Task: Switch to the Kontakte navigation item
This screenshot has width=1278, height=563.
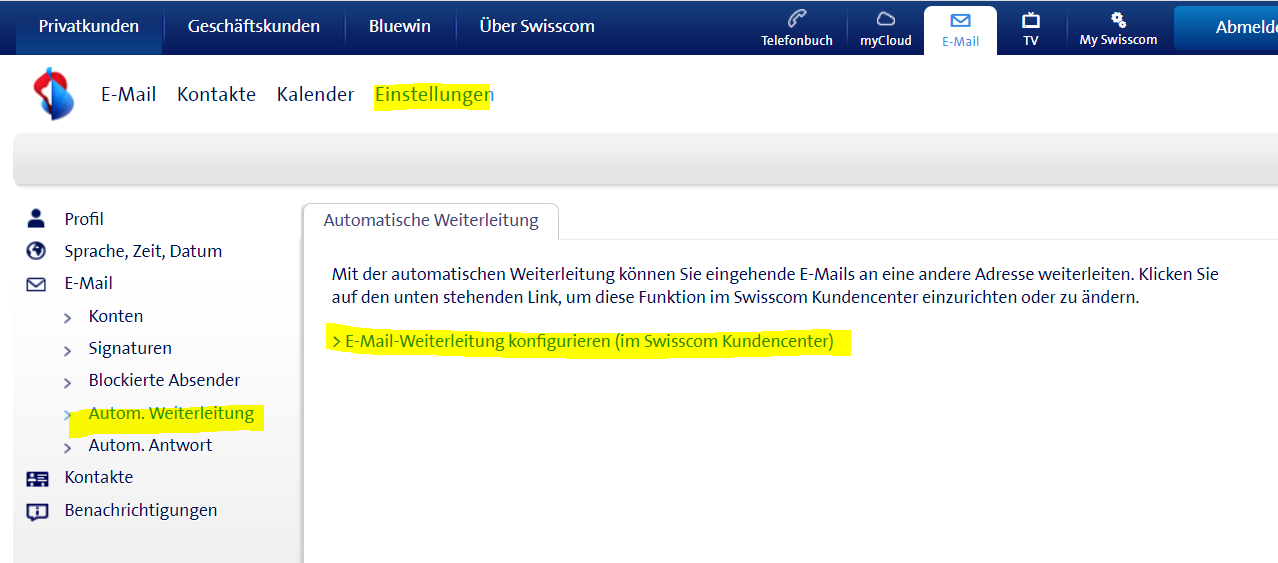Action: coord(216,94)
